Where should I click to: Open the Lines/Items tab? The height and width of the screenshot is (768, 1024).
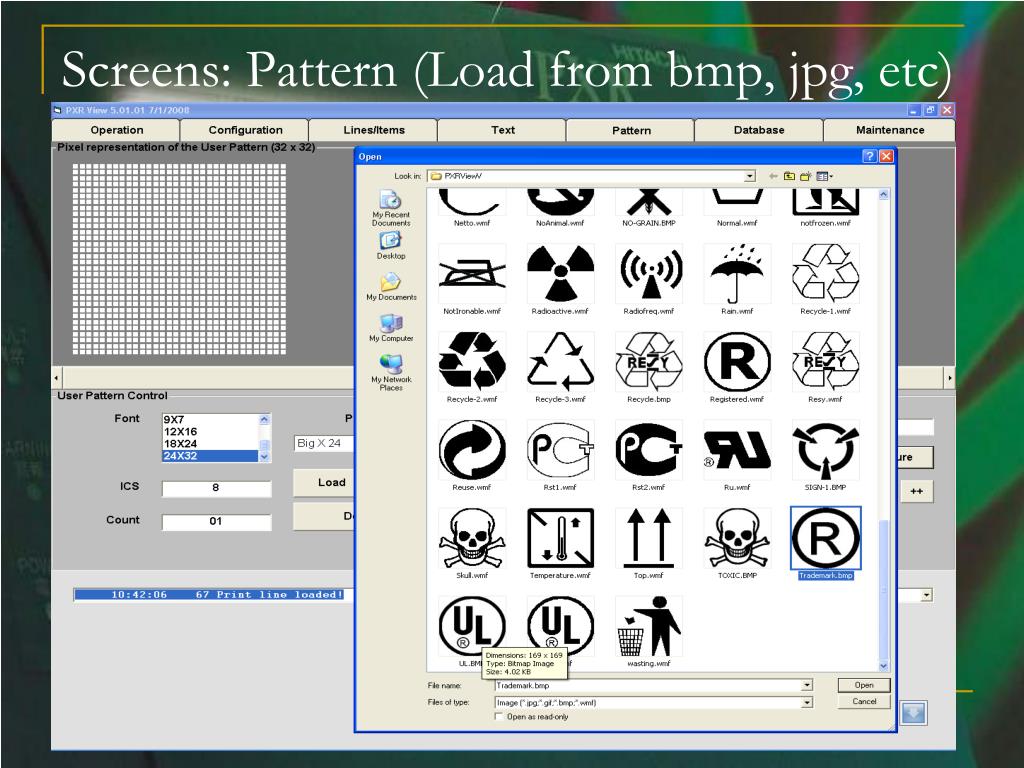(374, 130)
